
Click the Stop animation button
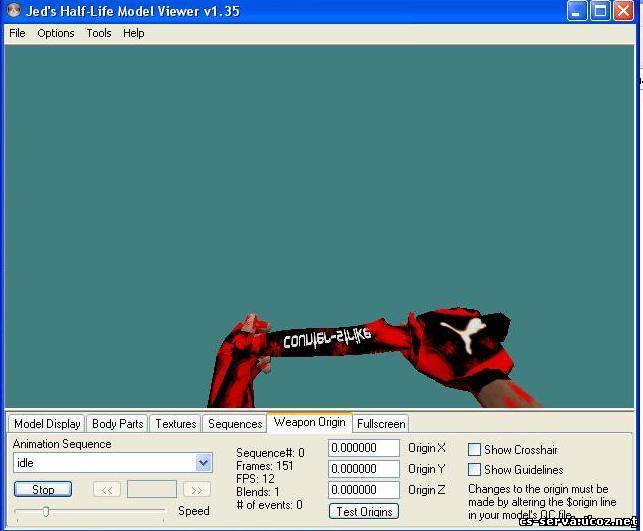tap(43, 490)
